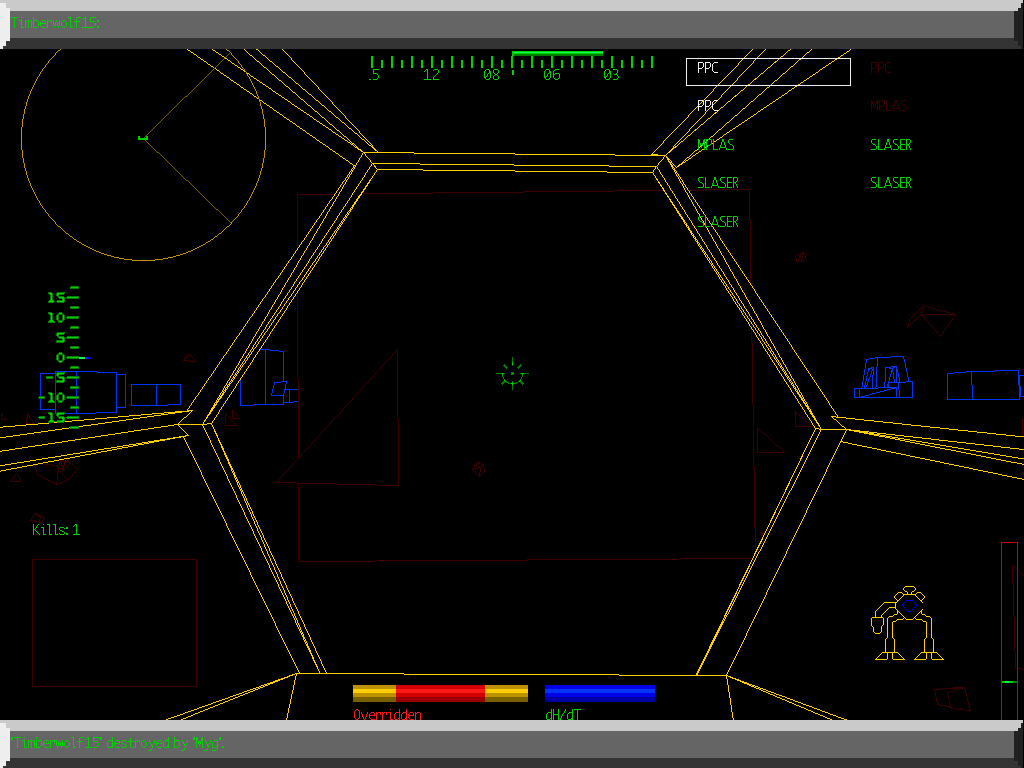The height and width of the screenshot is (768, 1024).
Task: Select the green MPLAS weapon in the left column
Action: pos(715,145)
